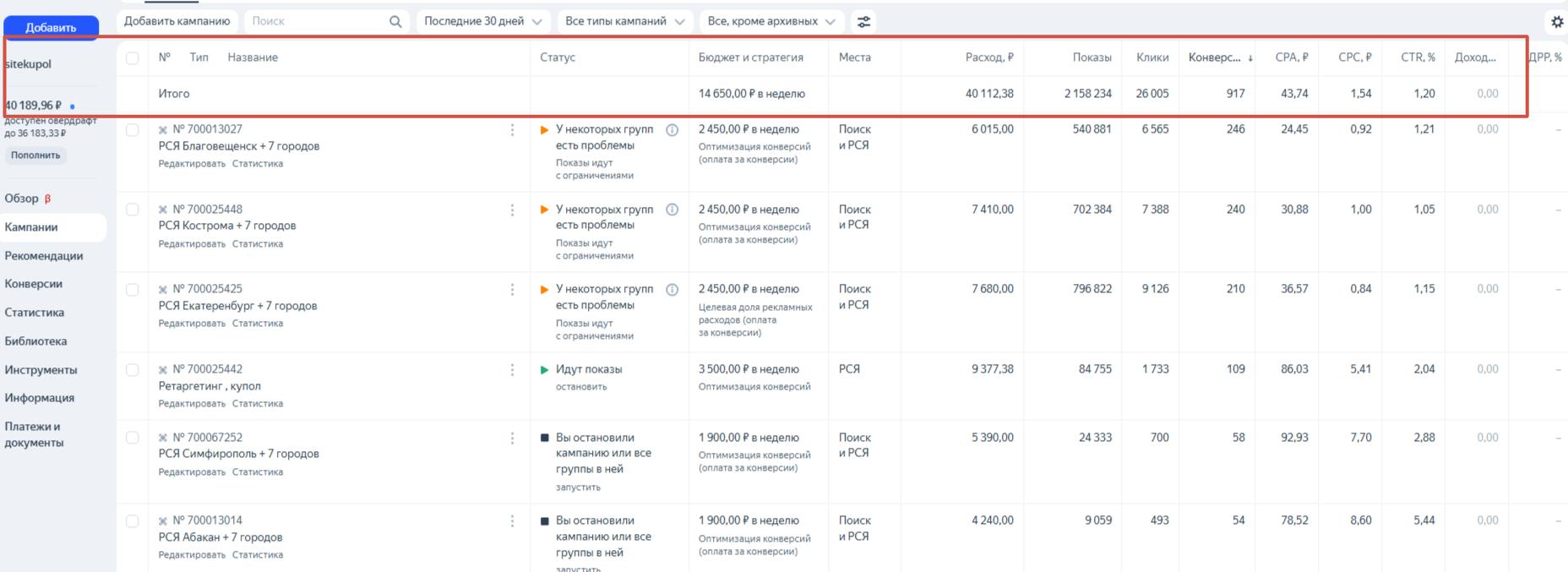This screenshot has width=1568, height=572.
Task: Sort by the Клики column header
Action: tap(1152, 57)
